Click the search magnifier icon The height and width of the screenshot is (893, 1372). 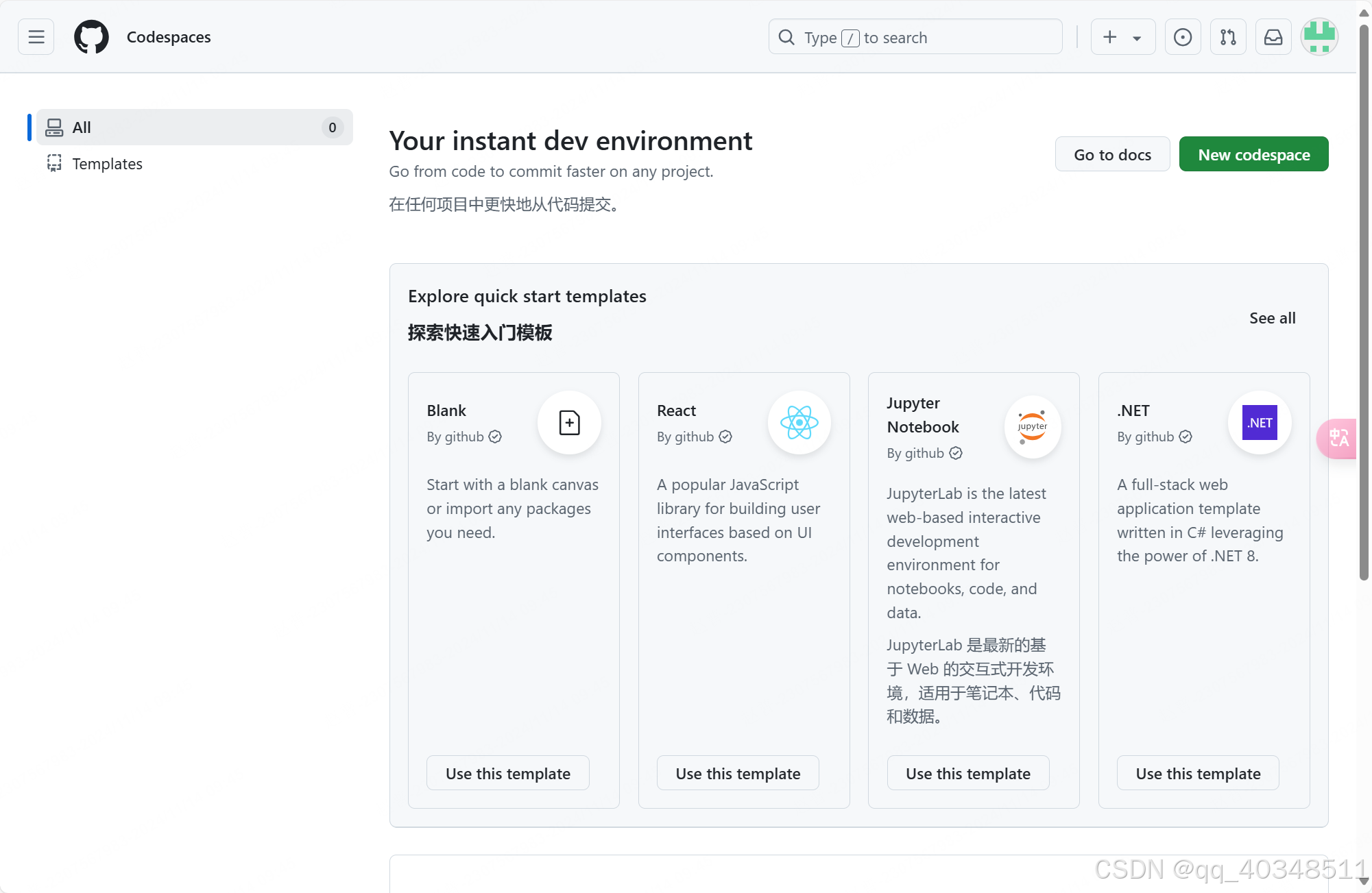(786, 37)
